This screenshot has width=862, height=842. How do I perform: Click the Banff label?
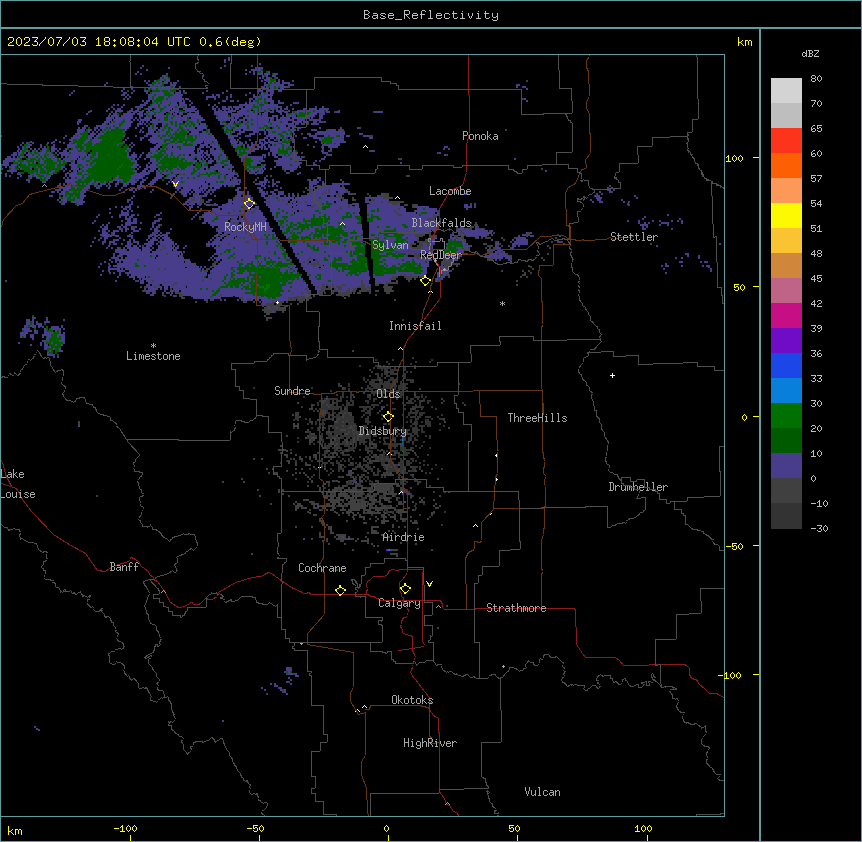(x=124, y=567)
